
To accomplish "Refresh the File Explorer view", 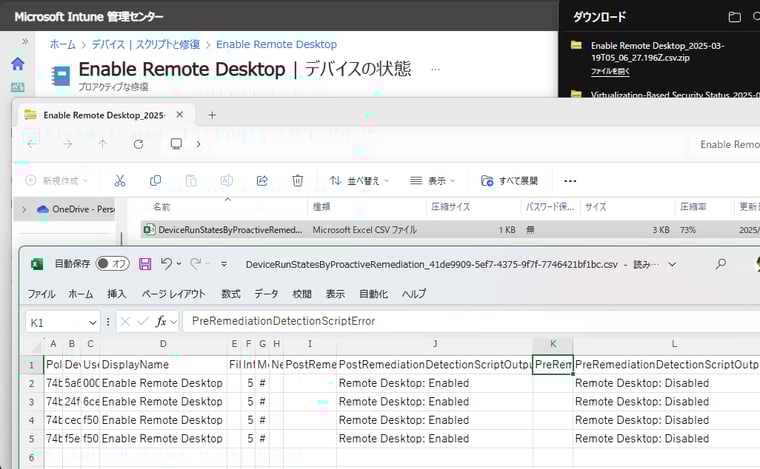I will click(x=139, y=144).
